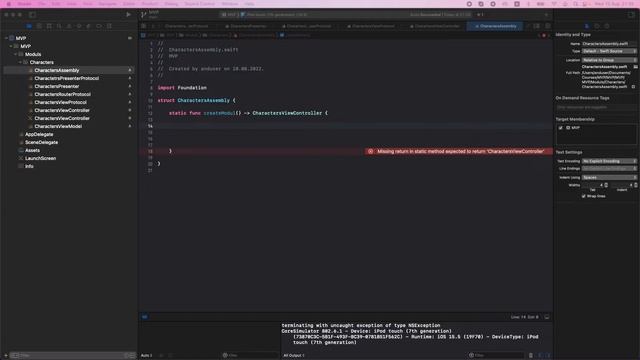The height and width of the screenshot is (360, 640).
Task: Open the Issue navigator icon
Action: [x=69, y=26]
